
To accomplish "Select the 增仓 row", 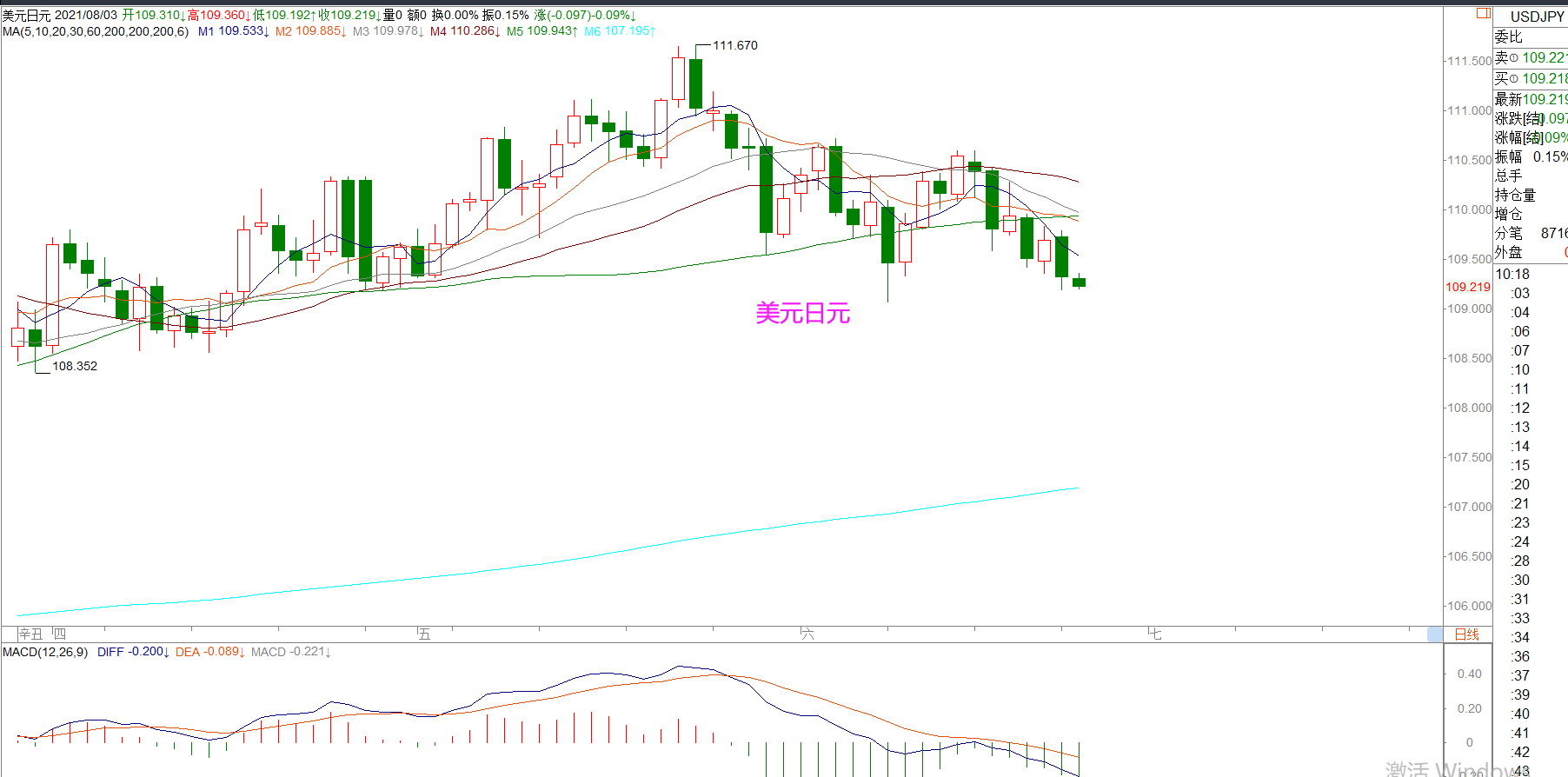I will [x=1531, y=214].
